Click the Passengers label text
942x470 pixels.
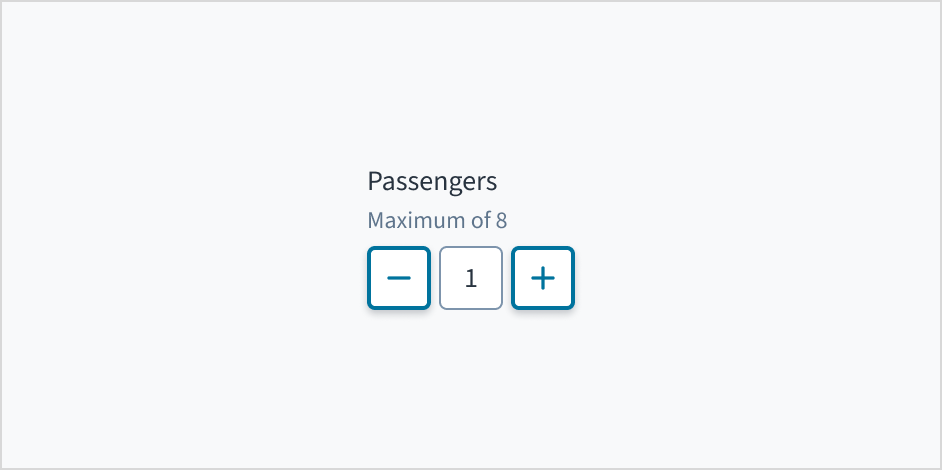pos(432,182)
